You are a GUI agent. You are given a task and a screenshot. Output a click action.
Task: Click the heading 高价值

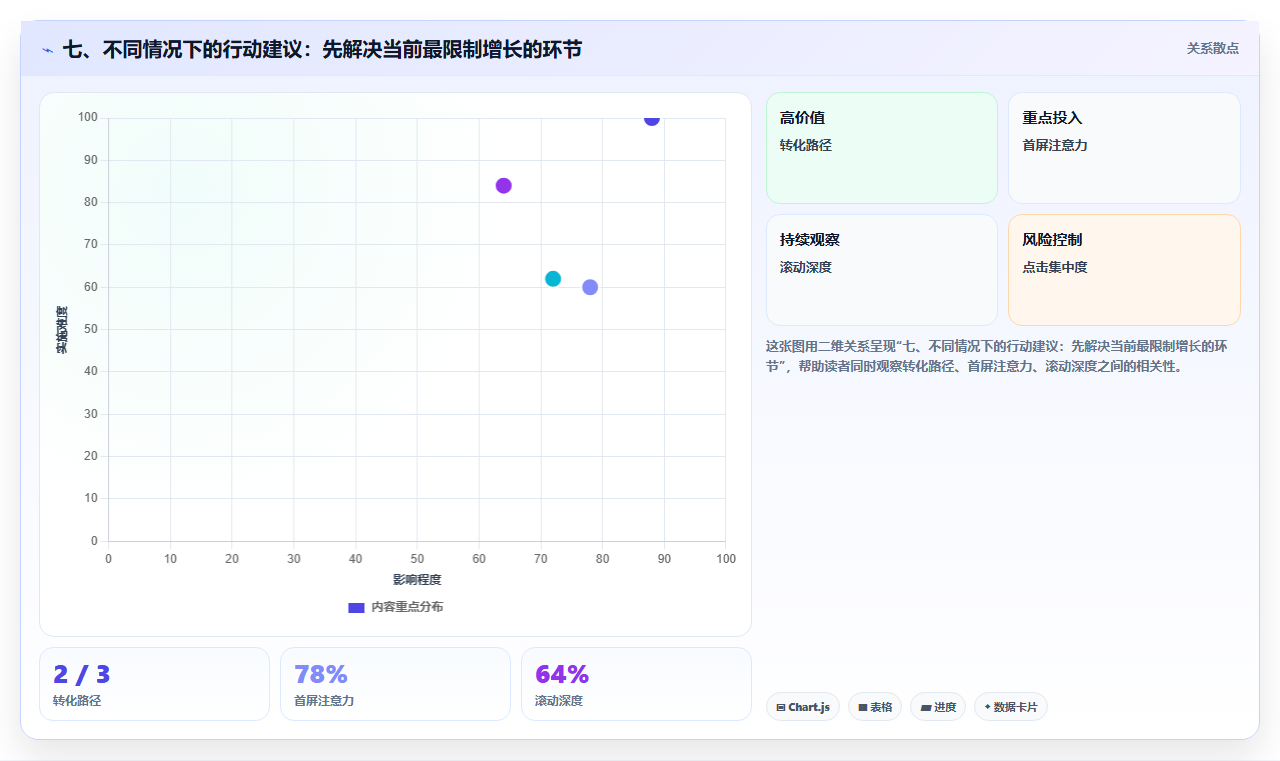pyautogui.click(x=802, y=118)
